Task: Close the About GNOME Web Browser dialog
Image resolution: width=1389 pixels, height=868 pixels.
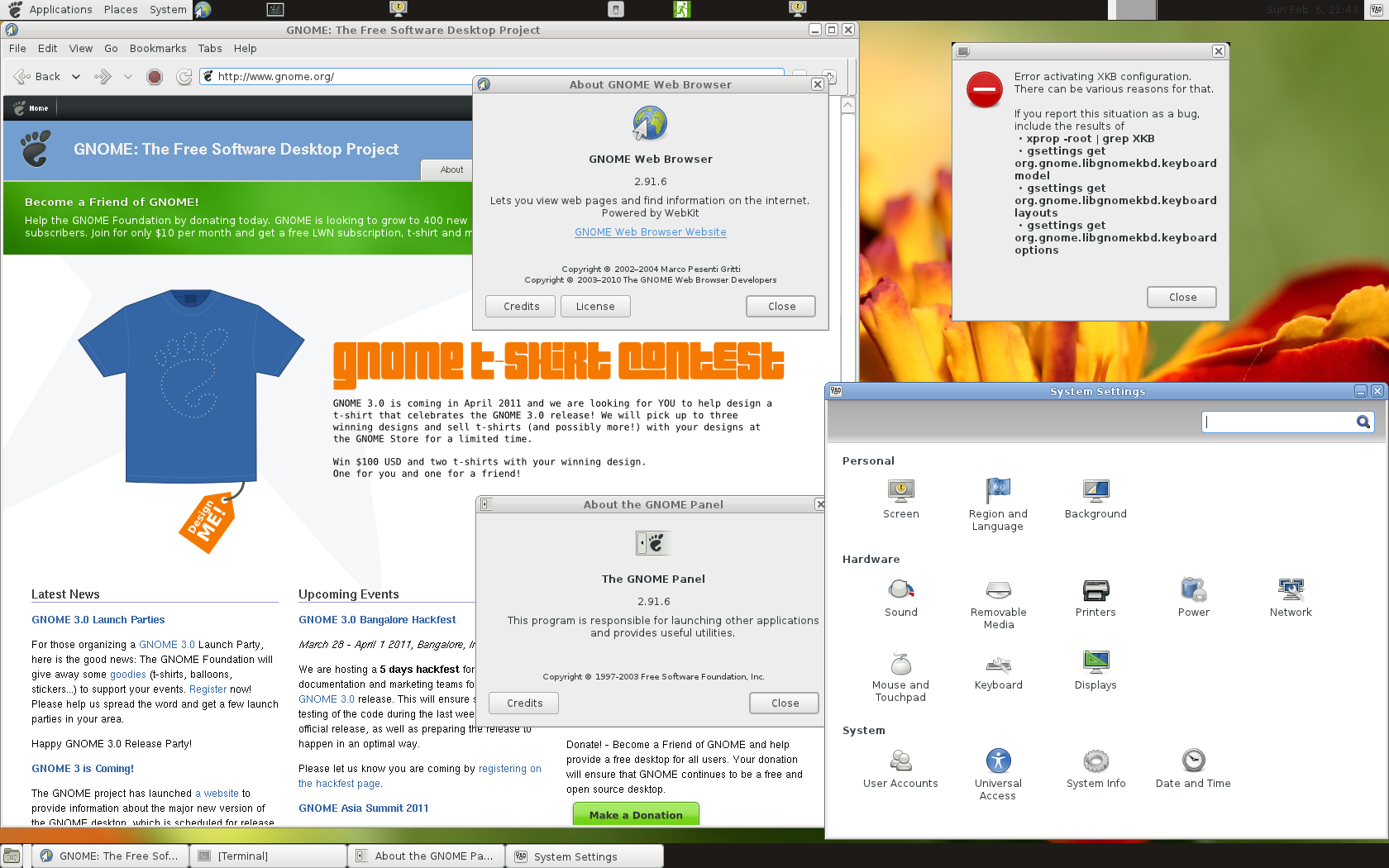Action: [x=781, y=307]
